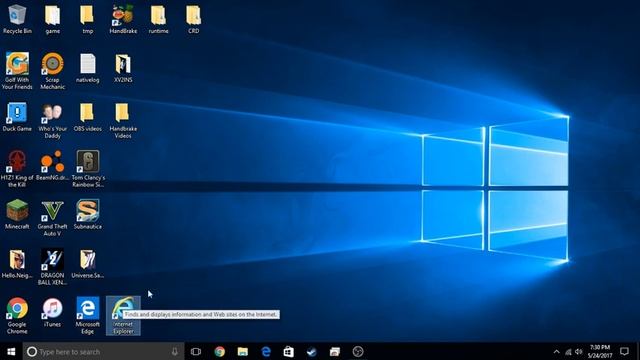Open the Windows Start menu
The image size is (640, 360).
[11, 351]
